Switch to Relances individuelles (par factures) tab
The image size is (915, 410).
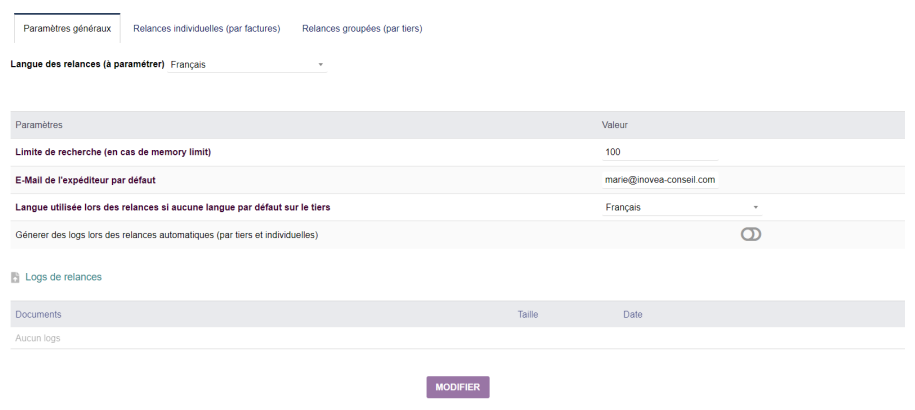[206, 29]
